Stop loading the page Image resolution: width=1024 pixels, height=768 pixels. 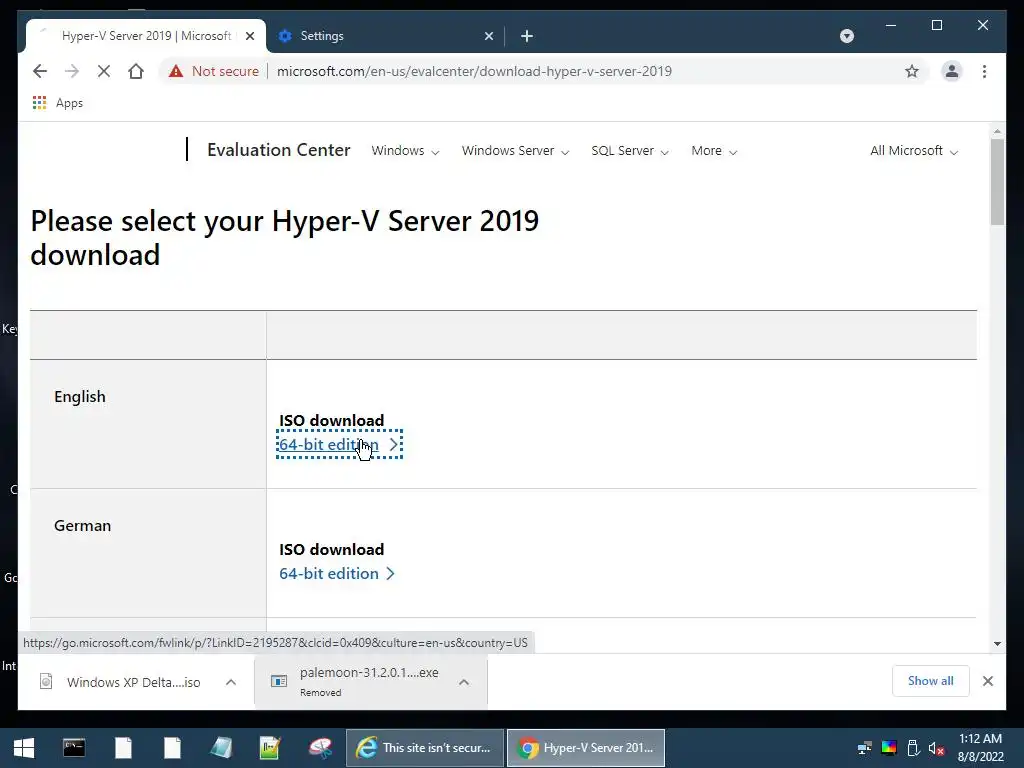coord(104,71)
